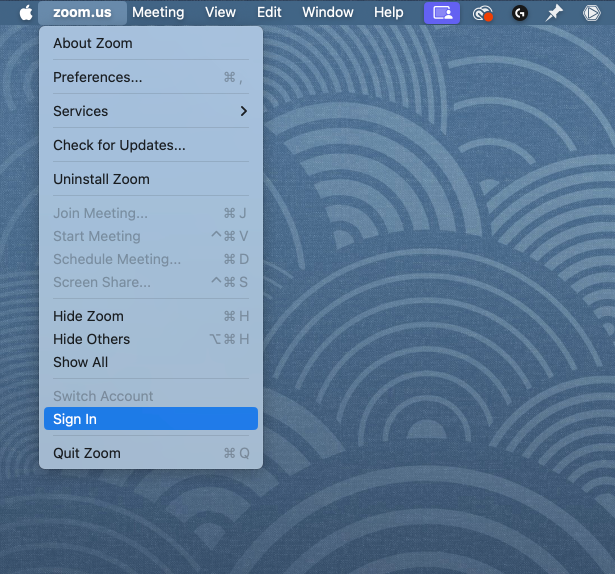Image resolution: width=615 pixels, height=574 pixels.
Task: Click the screen sharing menu bar icon
Action: [442, 13]
